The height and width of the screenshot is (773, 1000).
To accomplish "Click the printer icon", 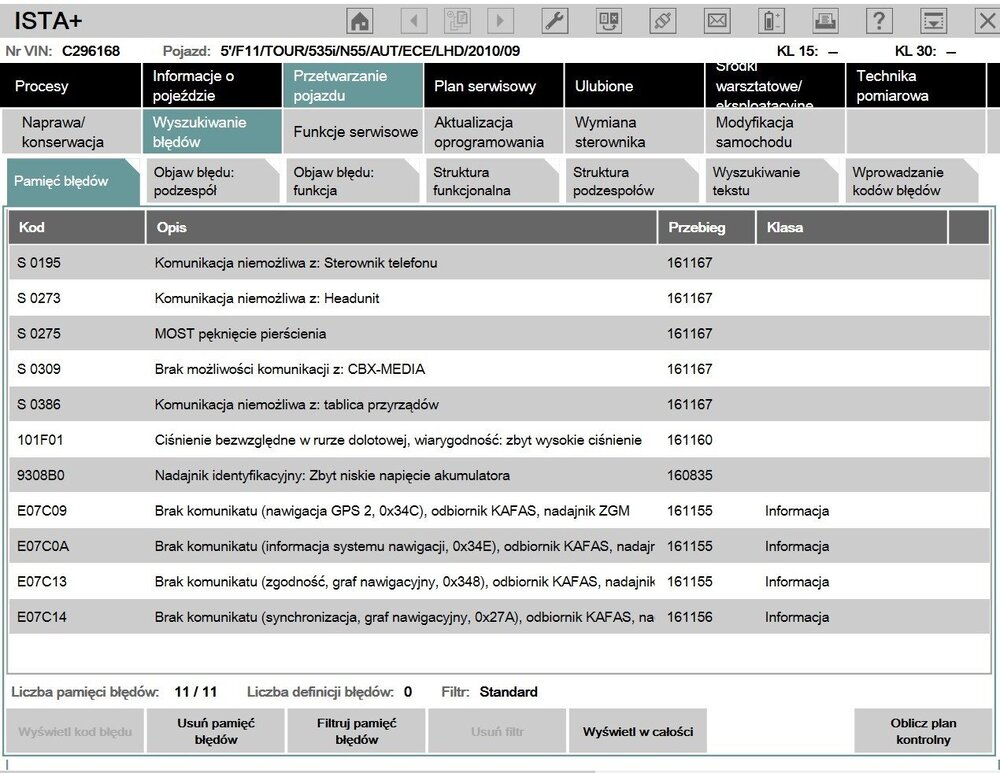I will click(x=825, y=21).
